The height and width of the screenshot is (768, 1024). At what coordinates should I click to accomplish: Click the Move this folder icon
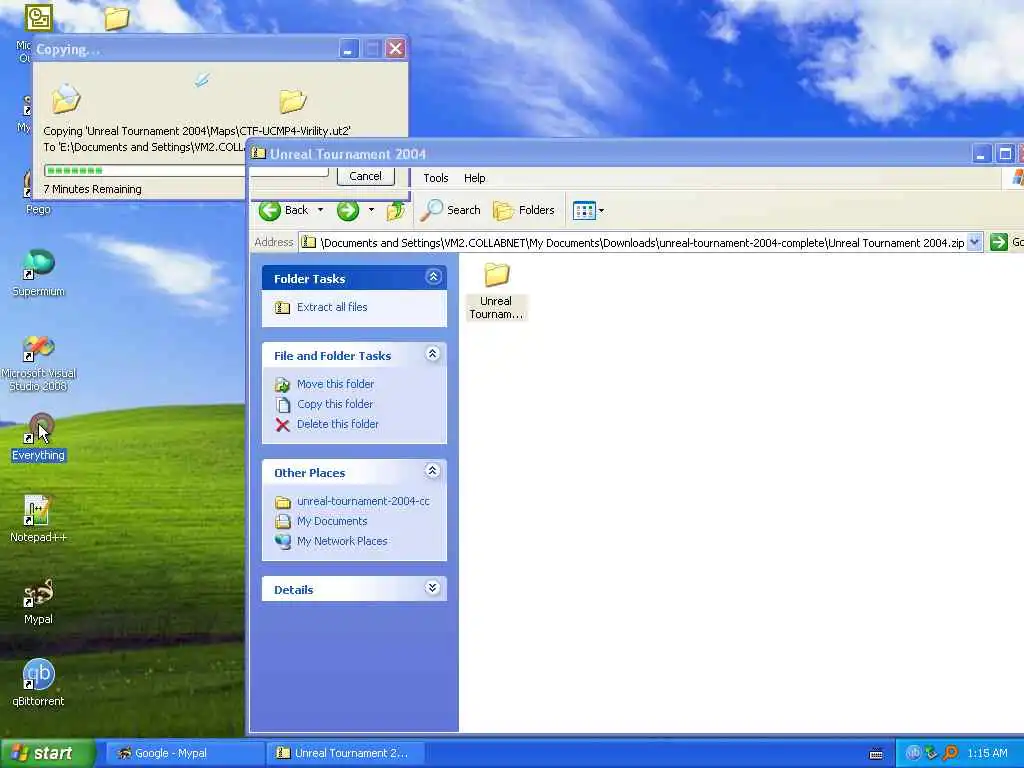pyautogui.click(x=282, y=385)
